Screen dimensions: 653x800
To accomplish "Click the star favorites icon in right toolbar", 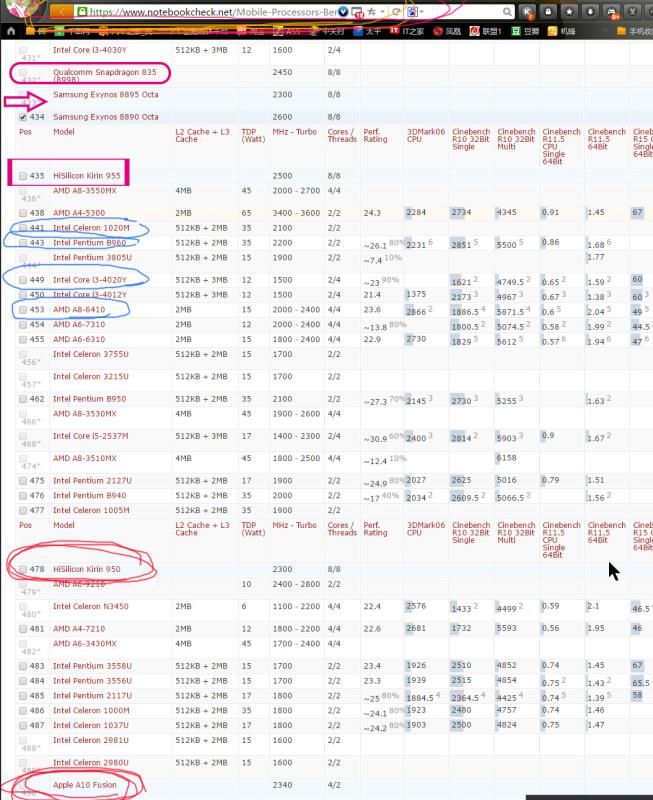I will click(x=569, y=12).
